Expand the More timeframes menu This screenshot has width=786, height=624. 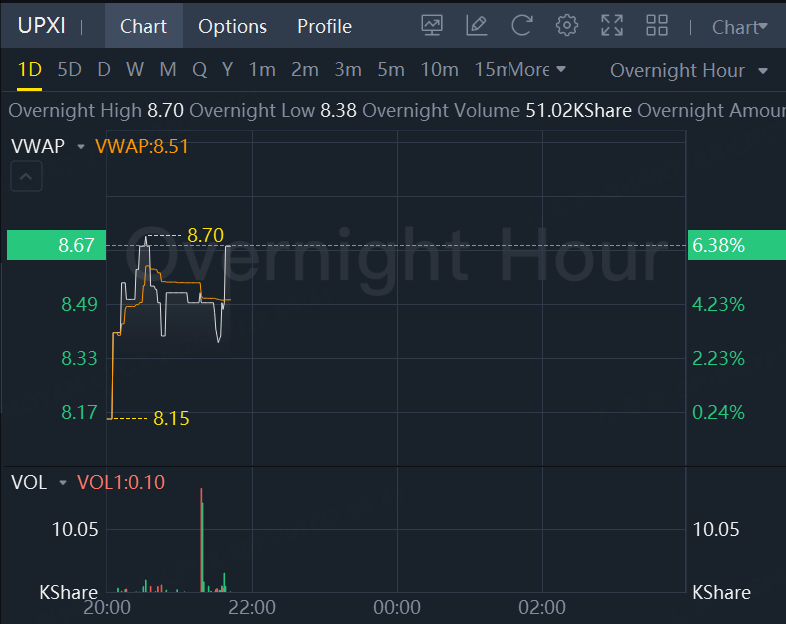pos(537,70)
